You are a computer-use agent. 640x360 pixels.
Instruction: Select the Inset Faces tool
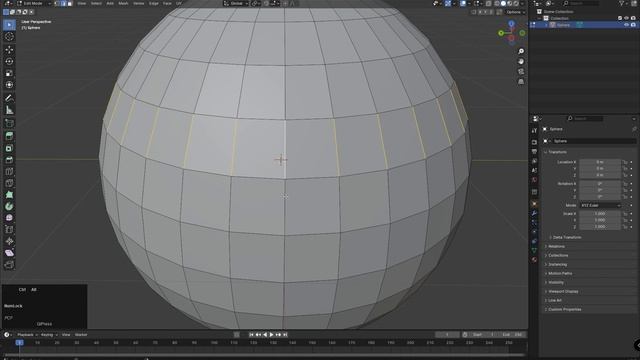[9, 148]
